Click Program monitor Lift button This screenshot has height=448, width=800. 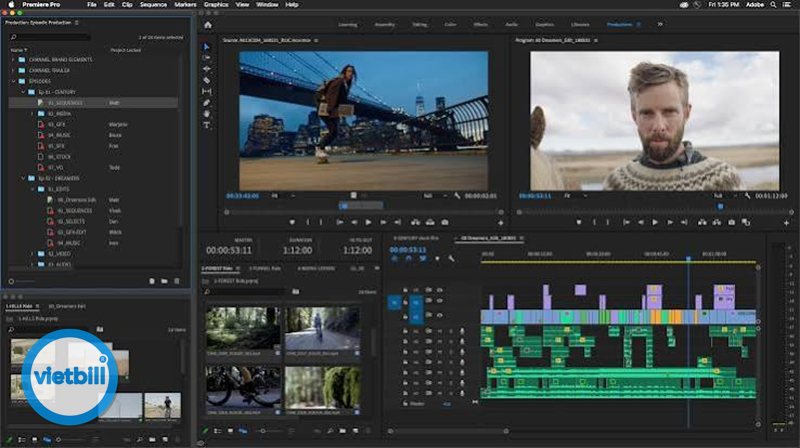pos(702,222)
